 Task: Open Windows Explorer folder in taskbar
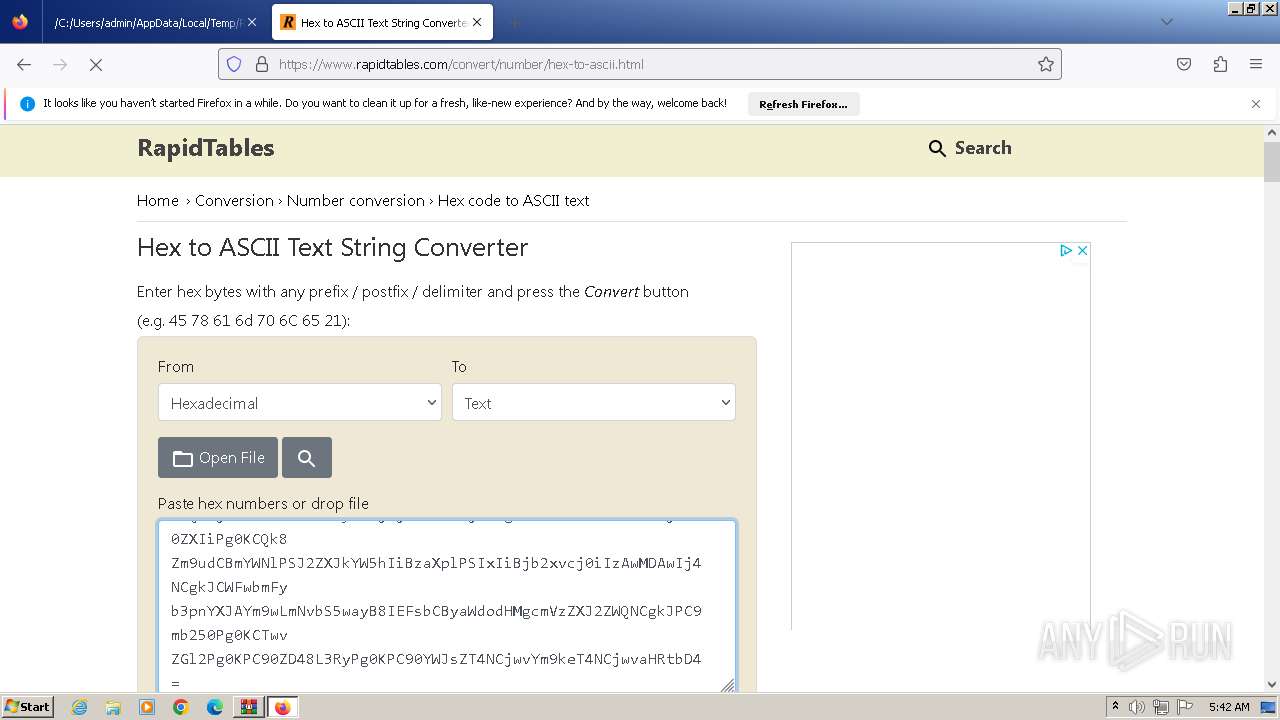click(x=113, y=707)
